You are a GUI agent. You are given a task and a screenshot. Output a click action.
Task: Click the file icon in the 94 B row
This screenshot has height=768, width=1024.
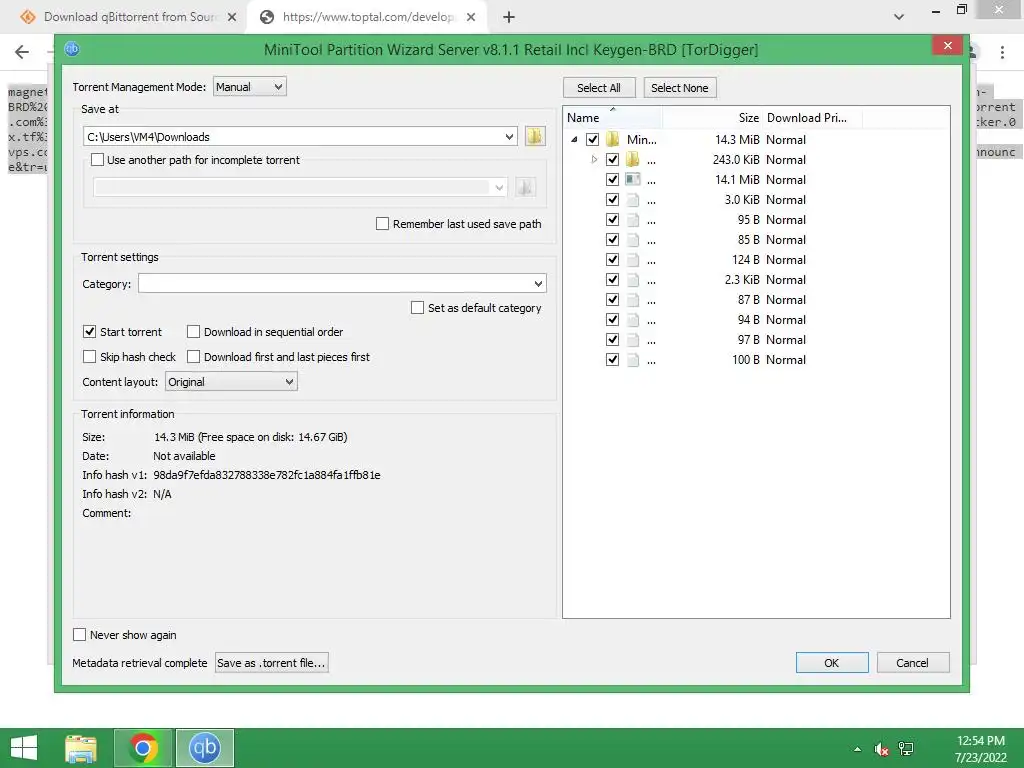632,319
